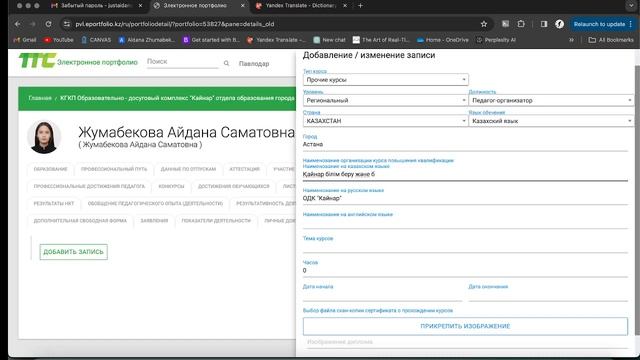
Task: Open the Данные по отпускам tab
Action: click(188, 169)
